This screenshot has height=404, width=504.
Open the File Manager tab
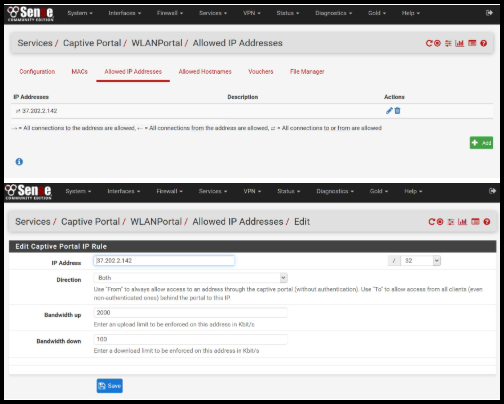tap(307, 72)
